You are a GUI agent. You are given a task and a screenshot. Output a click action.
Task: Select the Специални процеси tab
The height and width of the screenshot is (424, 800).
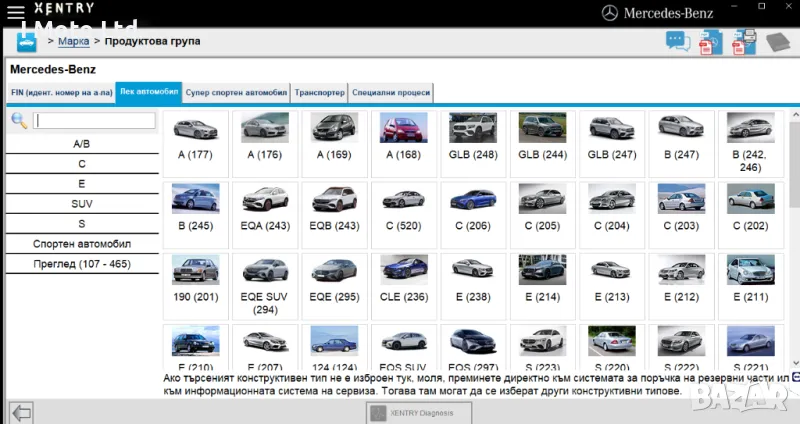[x=392, y=92]
